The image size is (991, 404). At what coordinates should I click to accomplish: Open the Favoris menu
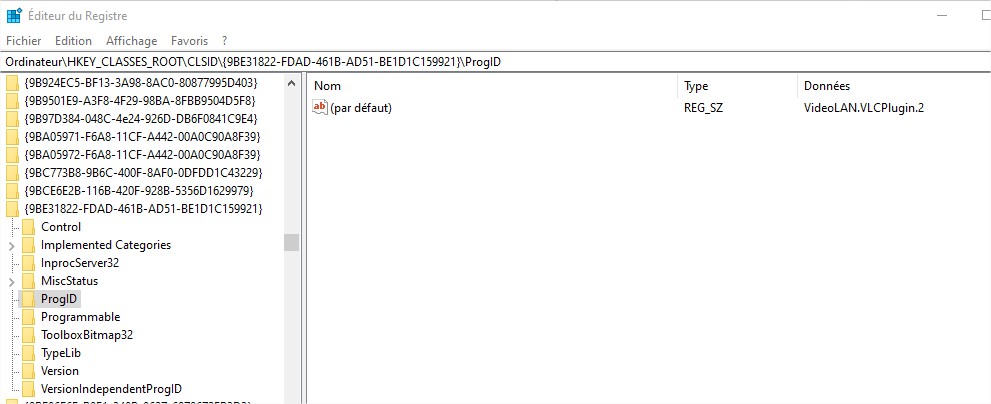pyautogui.click(x=189, y=41)
